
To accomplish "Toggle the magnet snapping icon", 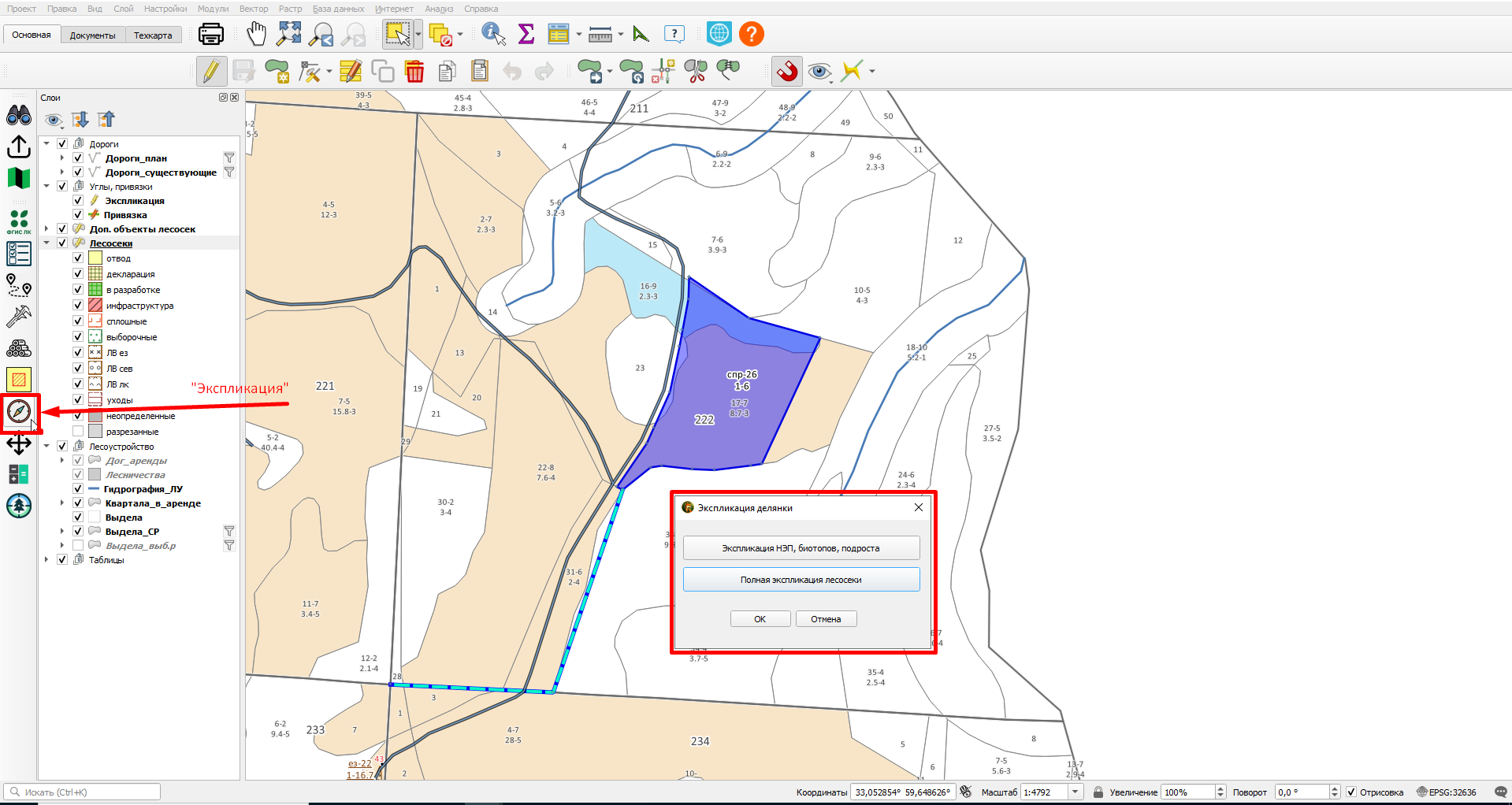I will [x=786, y=71].
